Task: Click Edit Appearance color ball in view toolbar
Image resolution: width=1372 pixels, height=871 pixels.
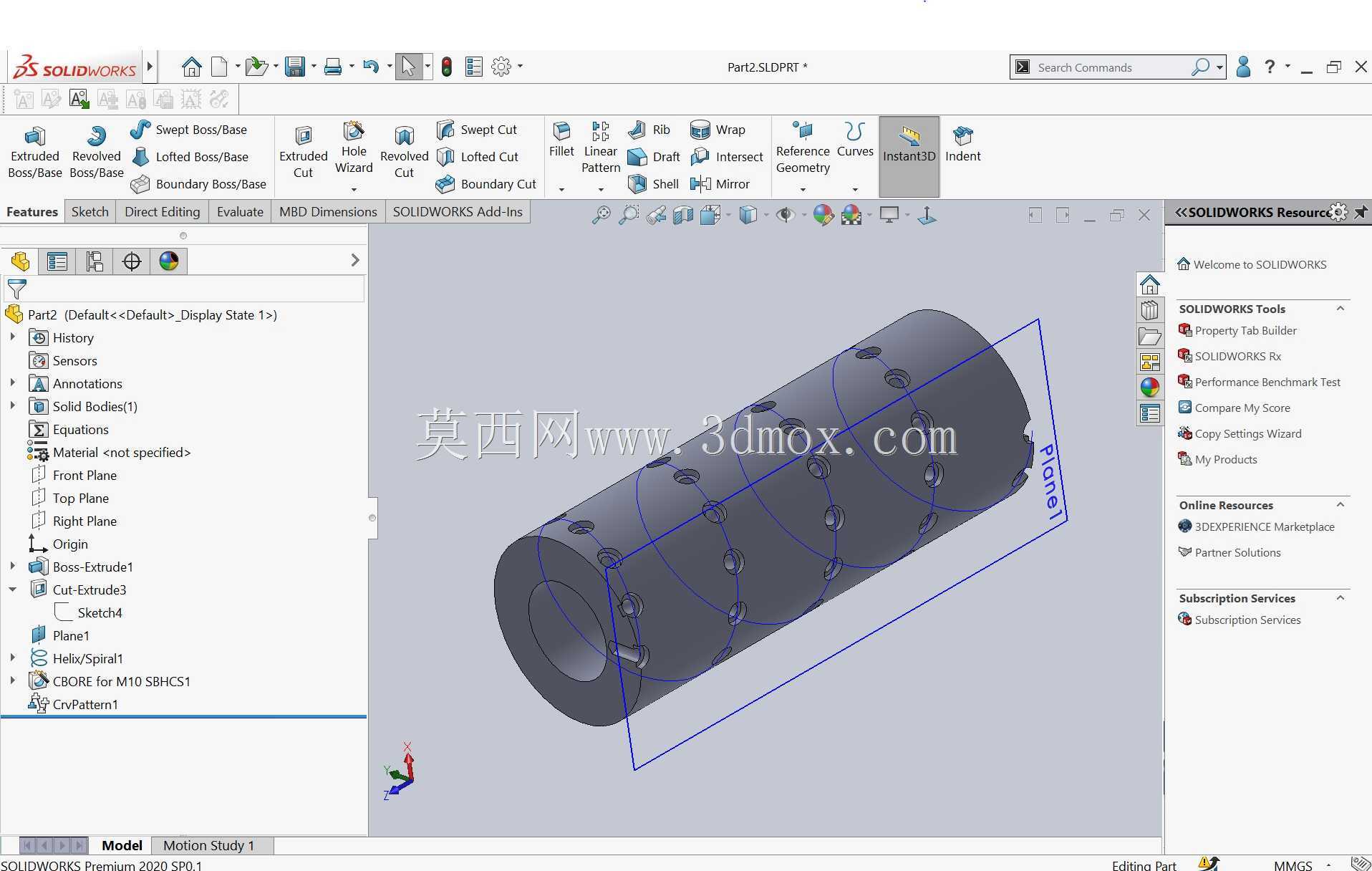Action: (823, 215)
